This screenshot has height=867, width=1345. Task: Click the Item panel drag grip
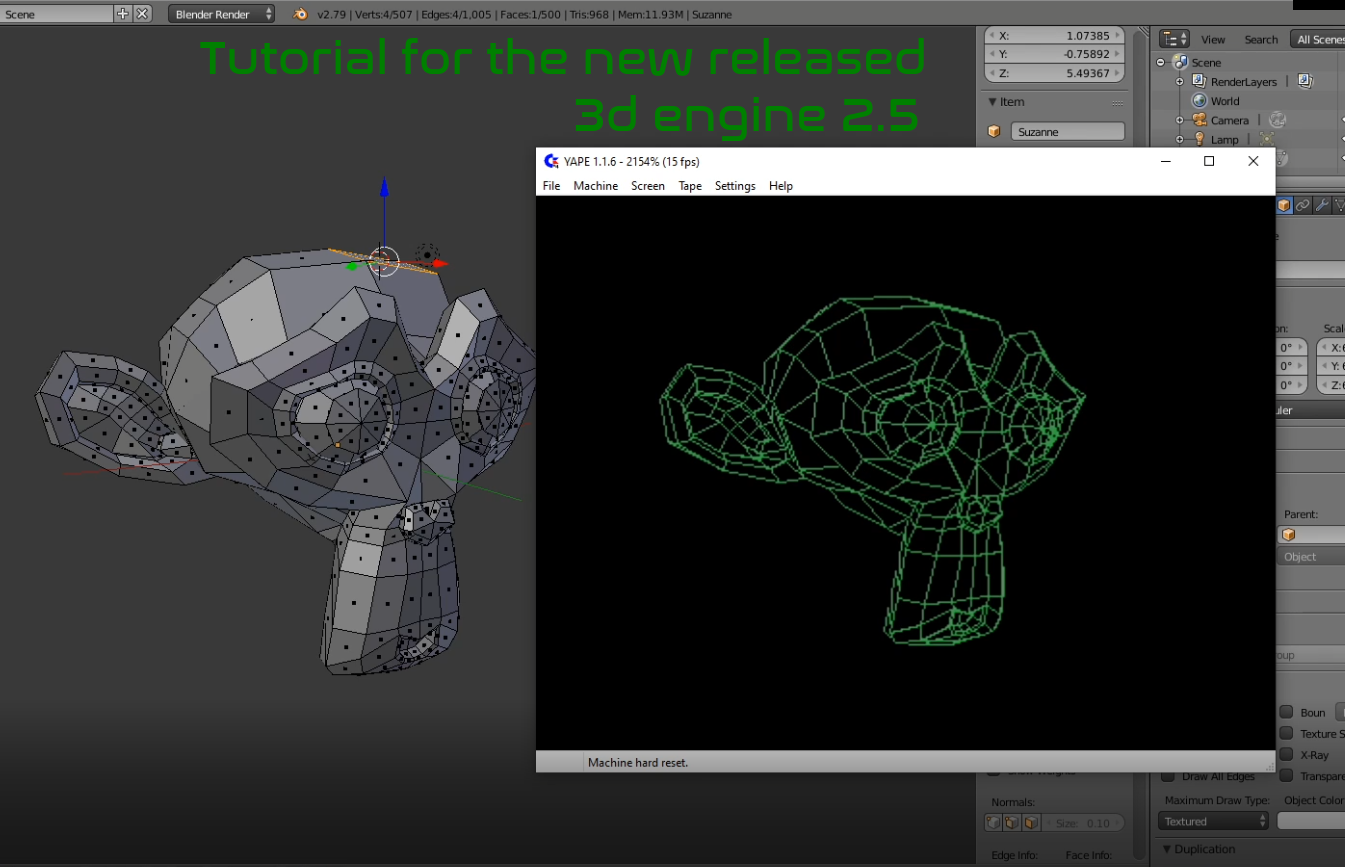click(x=1118, y=104)
